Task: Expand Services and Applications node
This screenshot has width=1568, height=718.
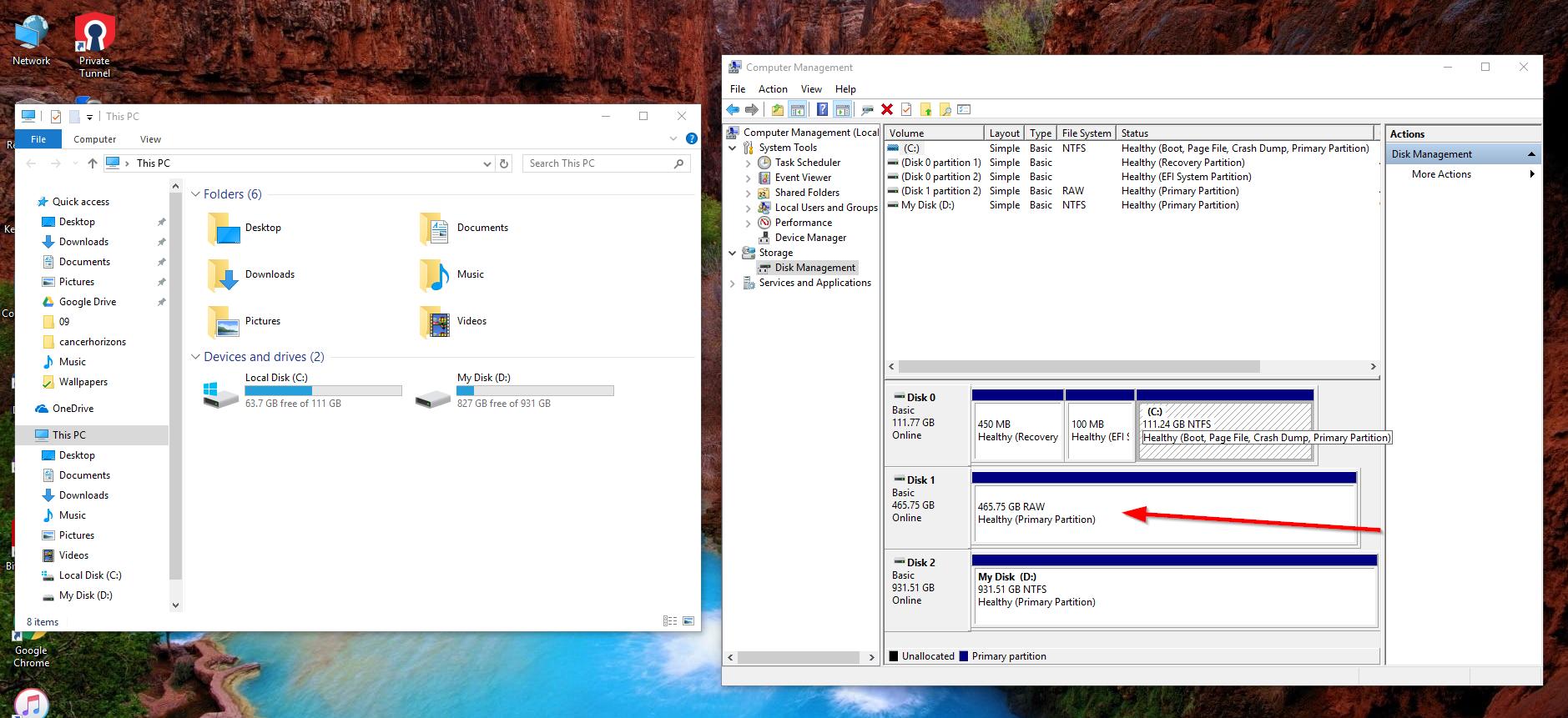Action: pos(733,284)
